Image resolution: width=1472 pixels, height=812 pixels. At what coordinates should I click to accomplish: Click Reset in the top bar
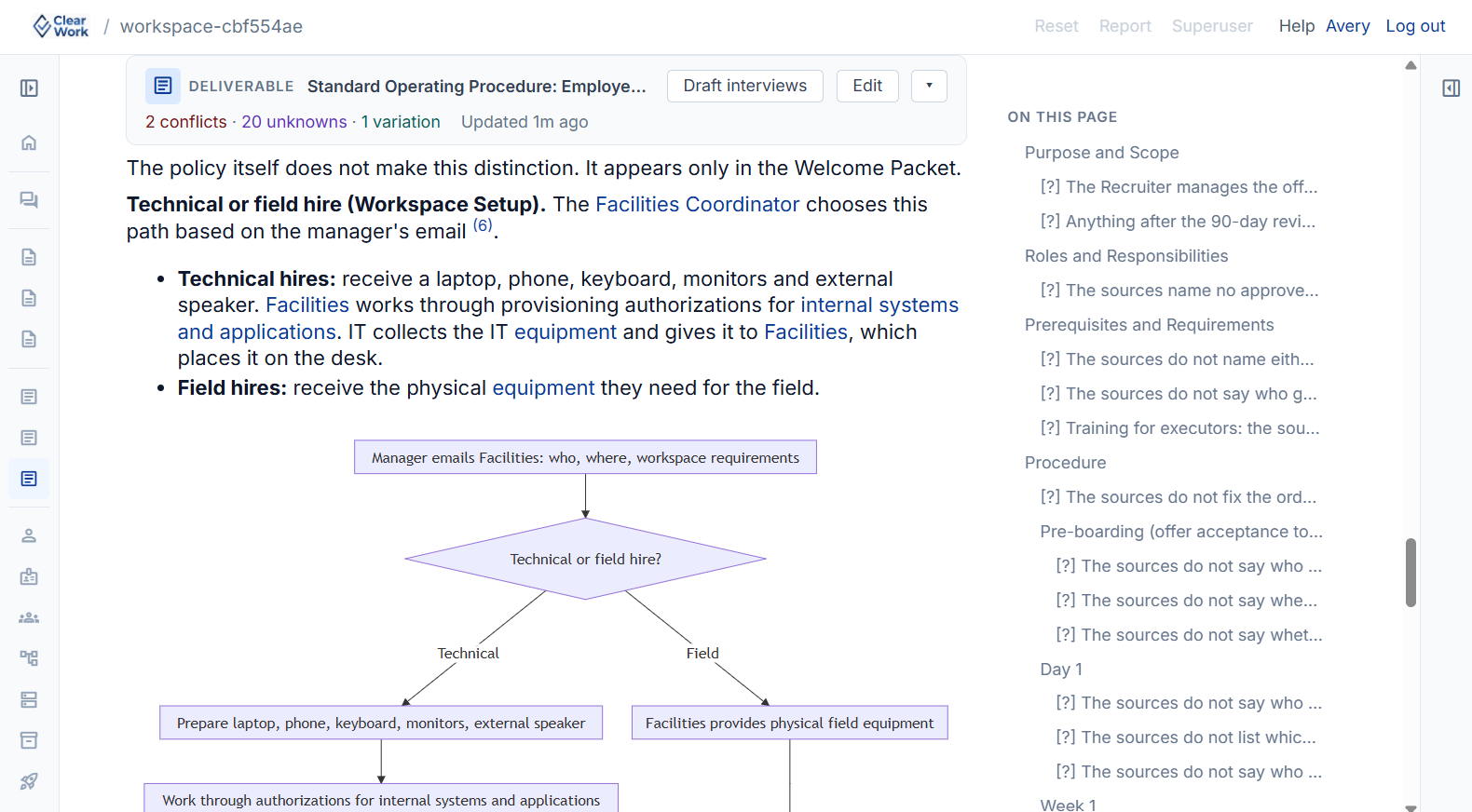click(x=1056, y=26)
